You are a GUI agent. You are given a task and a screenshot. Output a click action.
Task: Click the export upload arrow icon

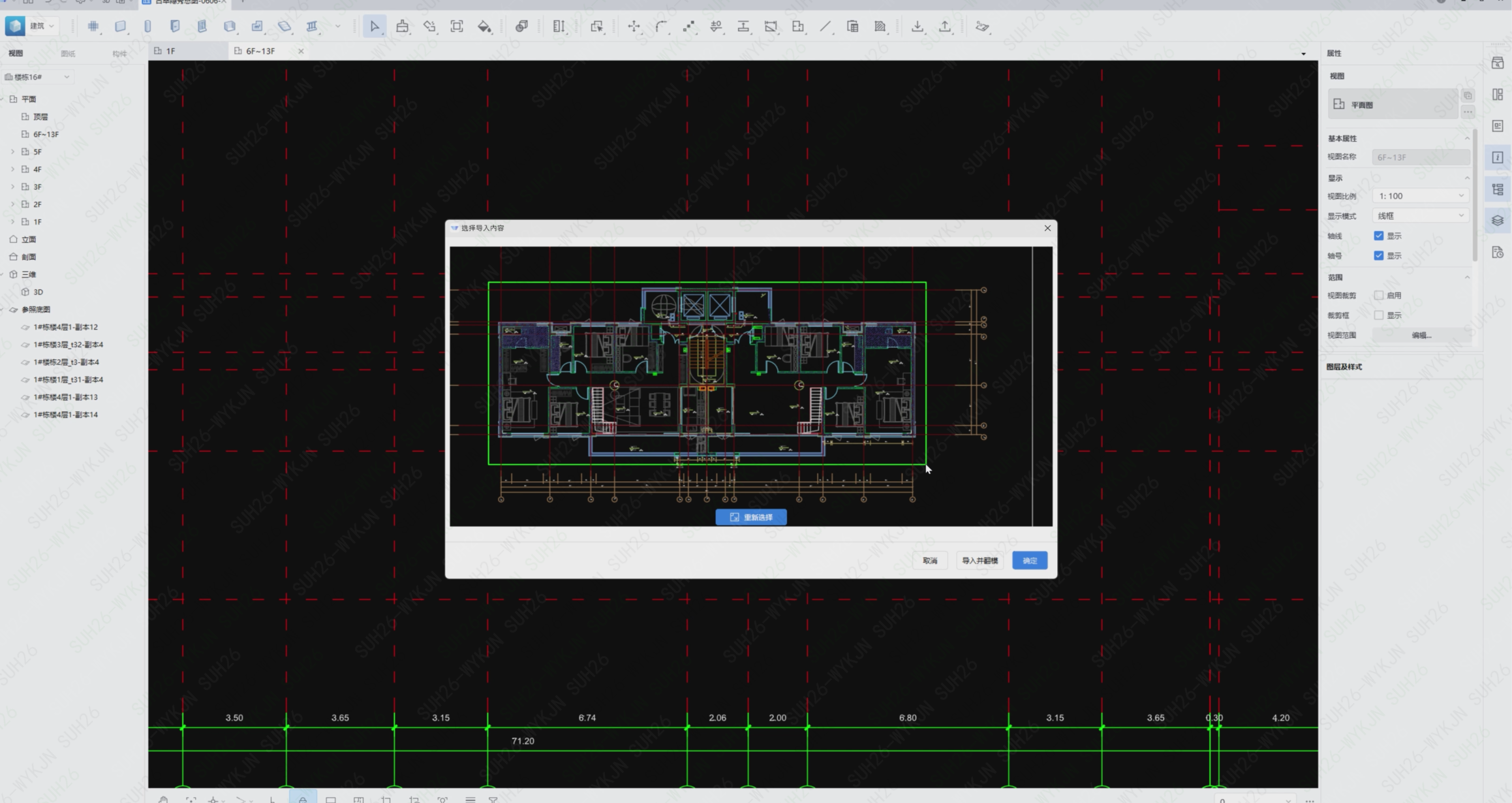(x=944, y=27)
